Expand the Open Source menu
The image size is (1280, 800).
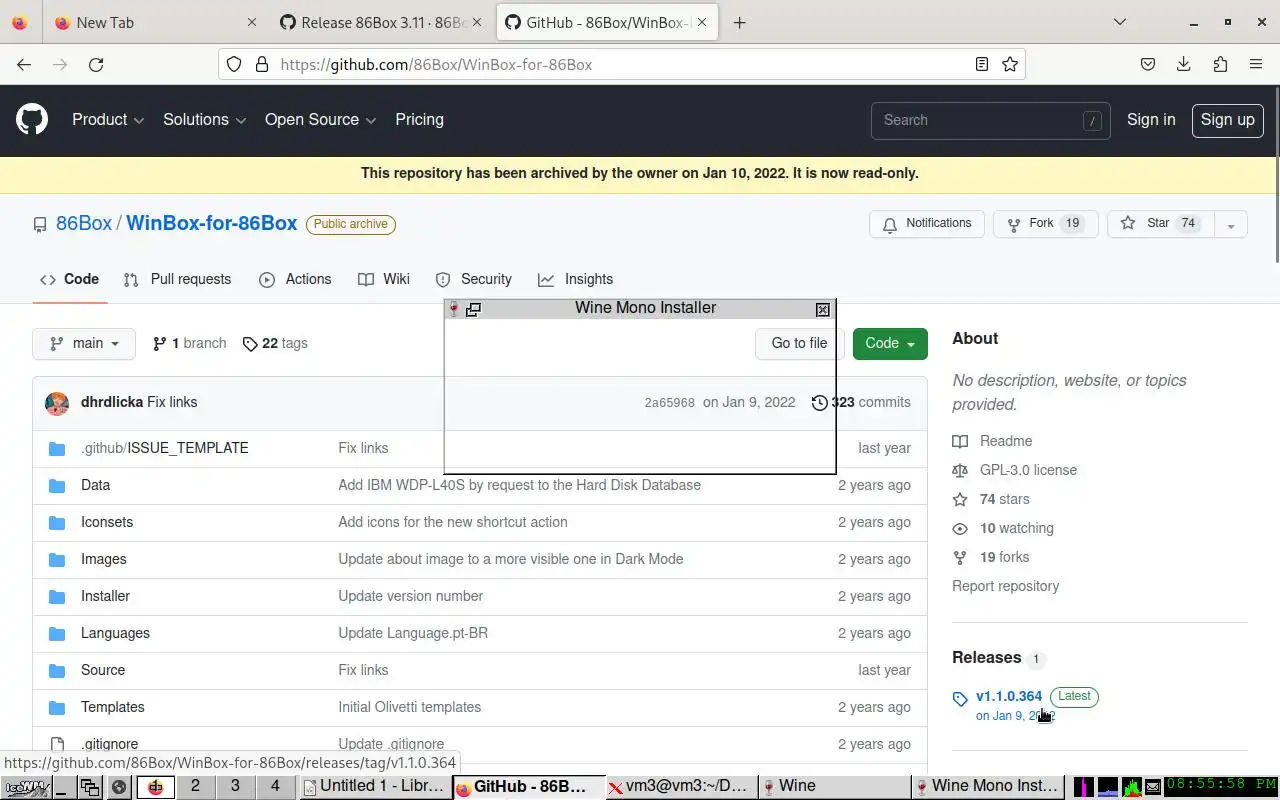[320, 119]
